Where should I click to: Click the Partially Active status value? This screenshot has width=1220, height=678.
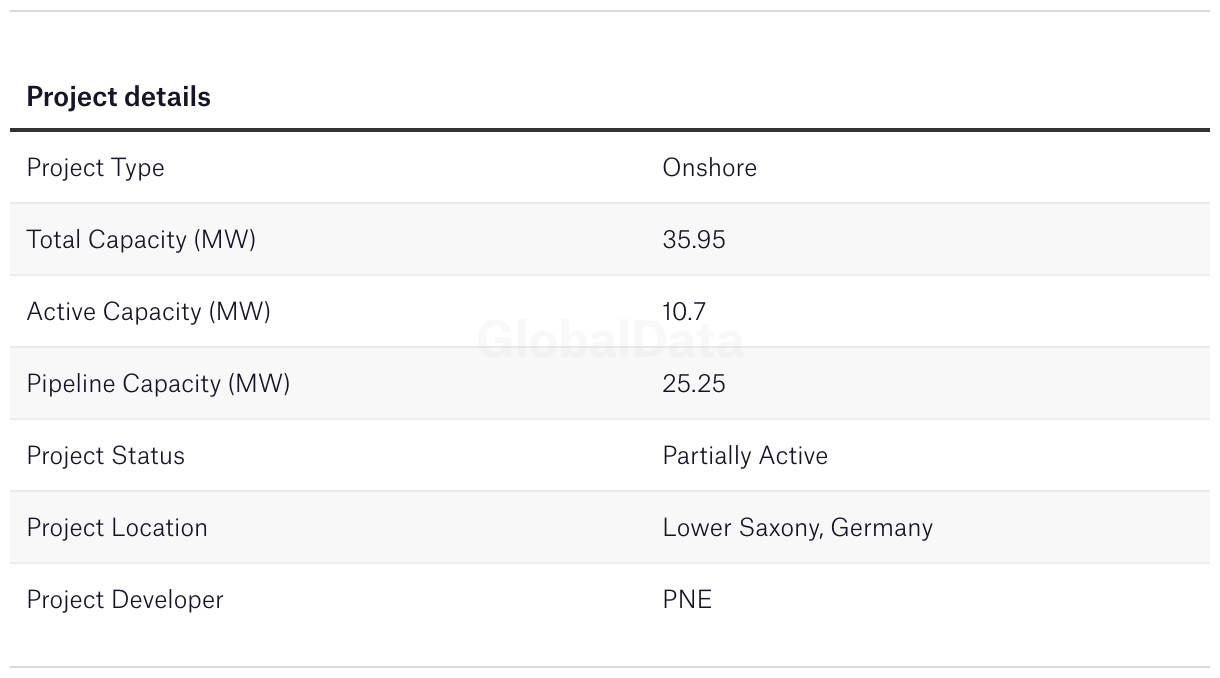point(745,456)
